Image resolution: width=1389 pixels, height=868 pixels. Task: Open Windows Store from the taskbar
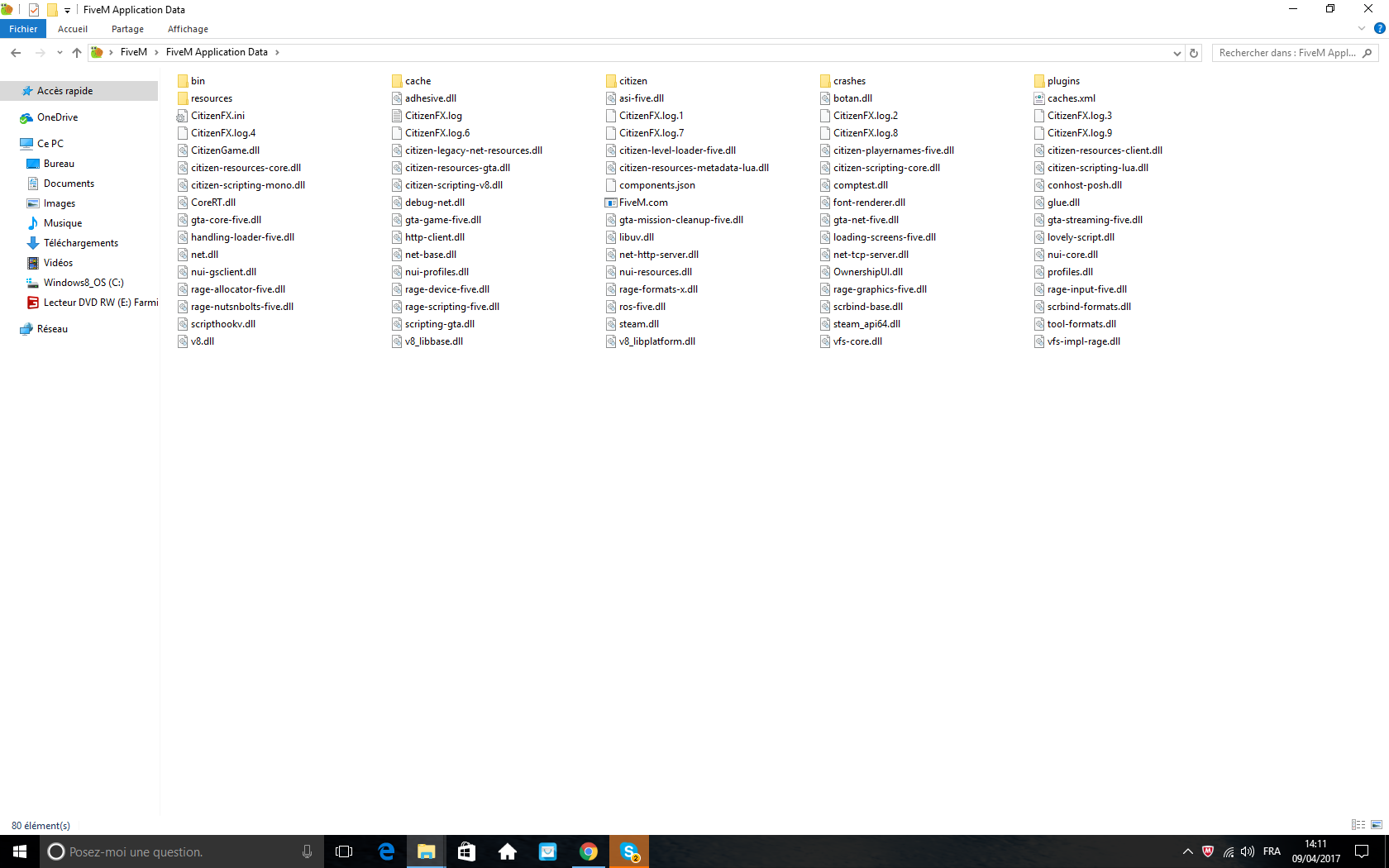[467, 851]
